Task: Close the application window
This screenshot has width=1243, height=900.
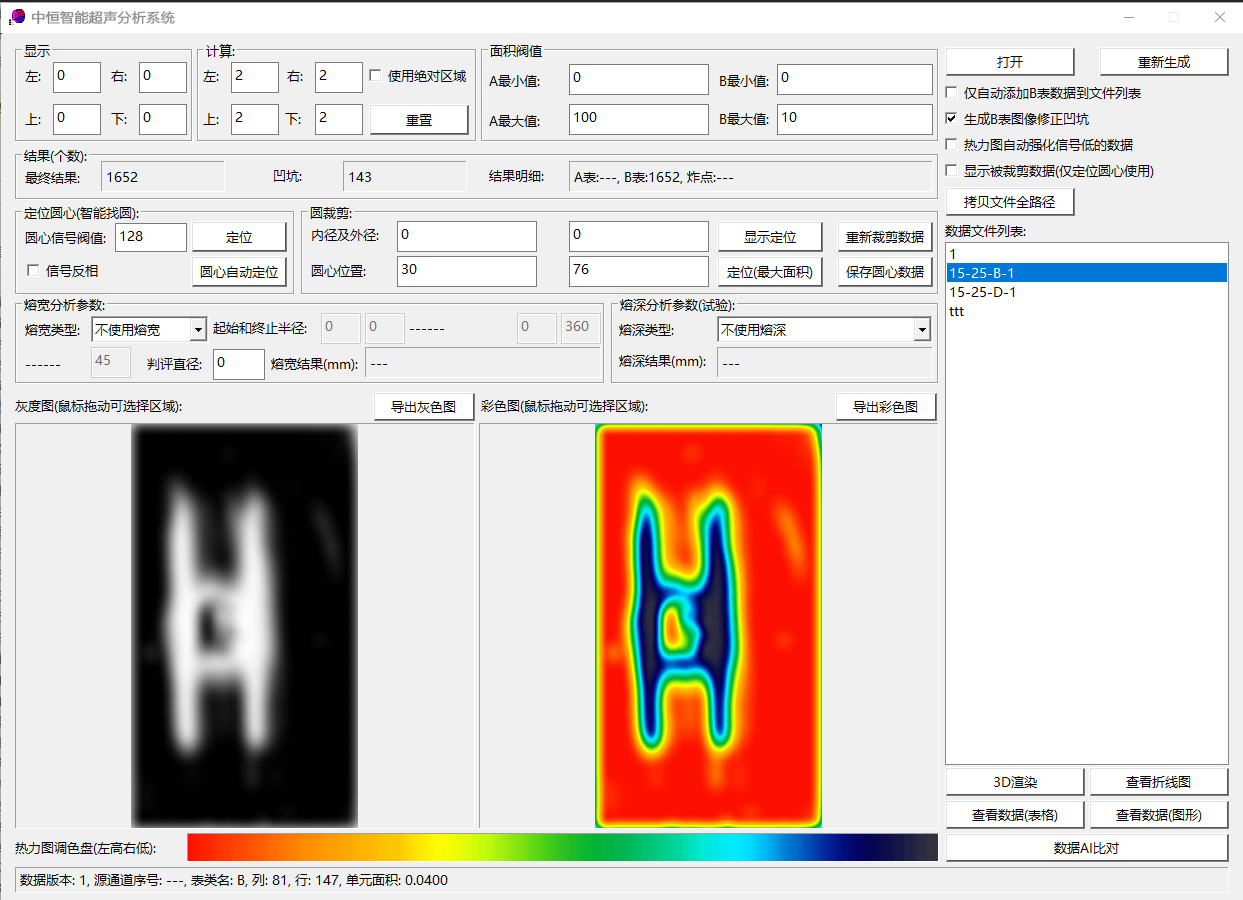Action: tap(1220, 17)
